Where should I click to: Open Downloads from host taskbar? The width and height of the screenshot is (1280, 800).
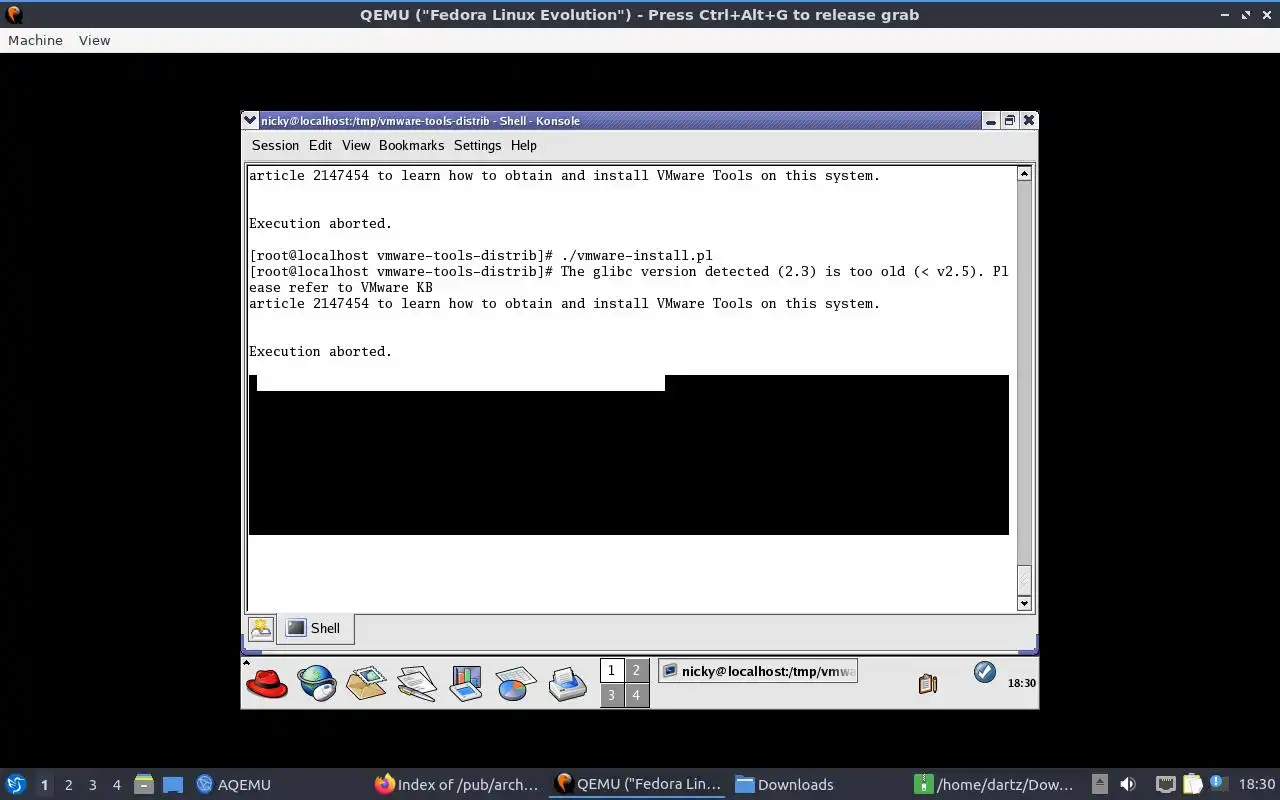(784, 784)
